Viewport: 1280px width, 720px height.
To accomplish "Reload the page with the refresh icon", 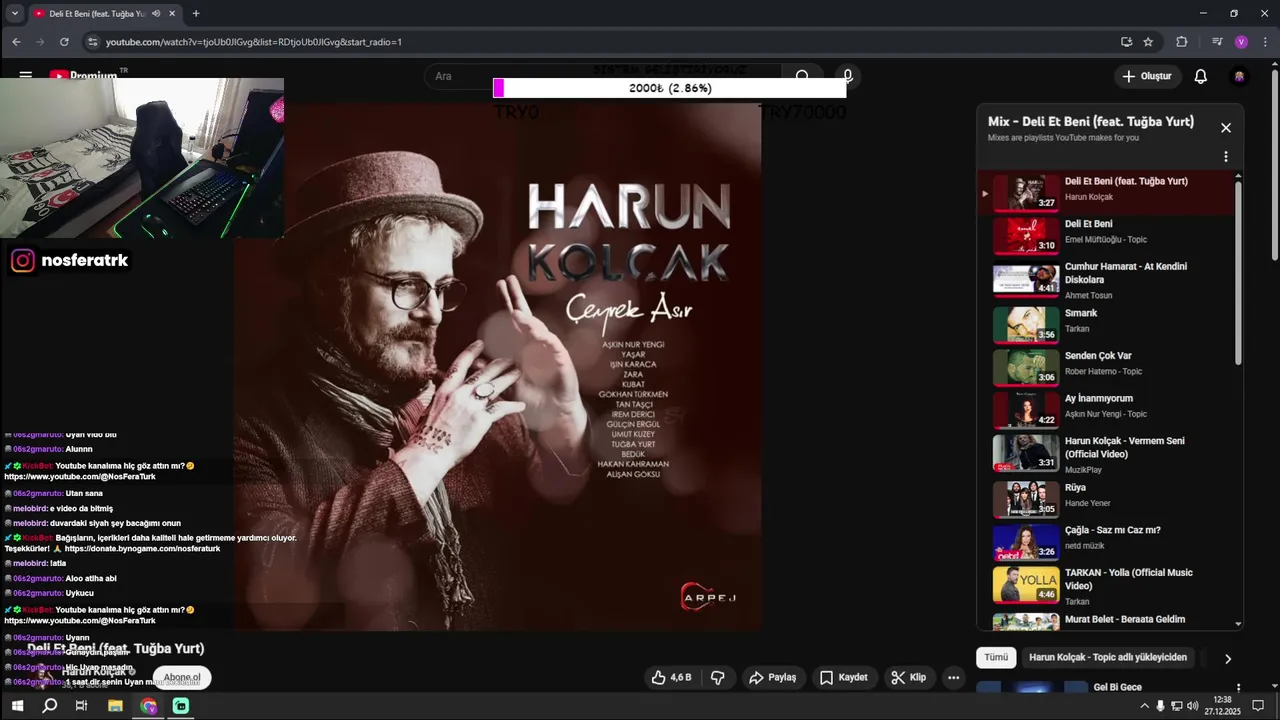I will [x=64, y=42].
